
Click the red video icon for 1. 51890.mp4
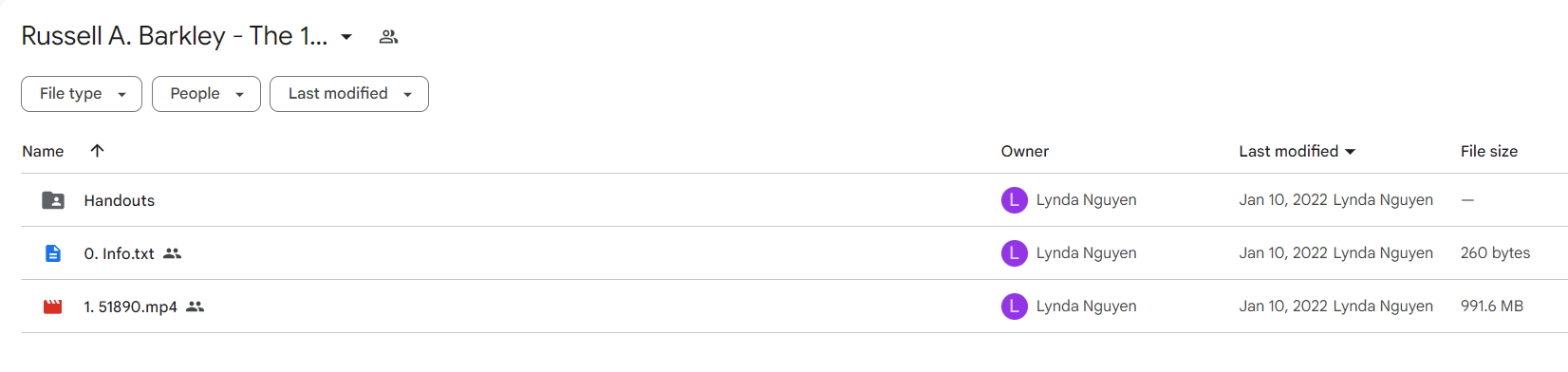coord(53,307)
